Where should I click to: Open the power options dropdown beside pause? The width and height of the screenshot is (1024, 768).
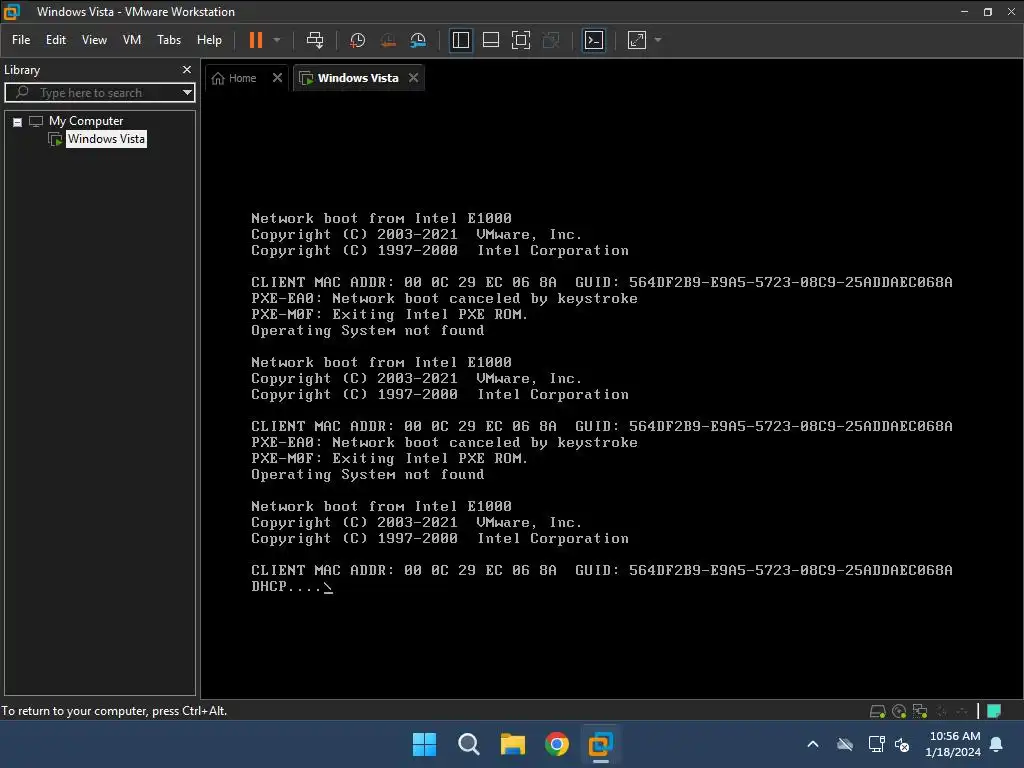click(277, 40)
